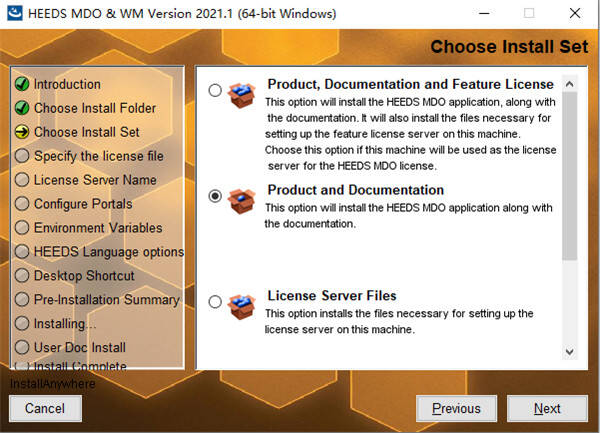Click the Product, Documentation and Feature License package icon
Screen dimensions: 600x433
click(x=241, y=92)
